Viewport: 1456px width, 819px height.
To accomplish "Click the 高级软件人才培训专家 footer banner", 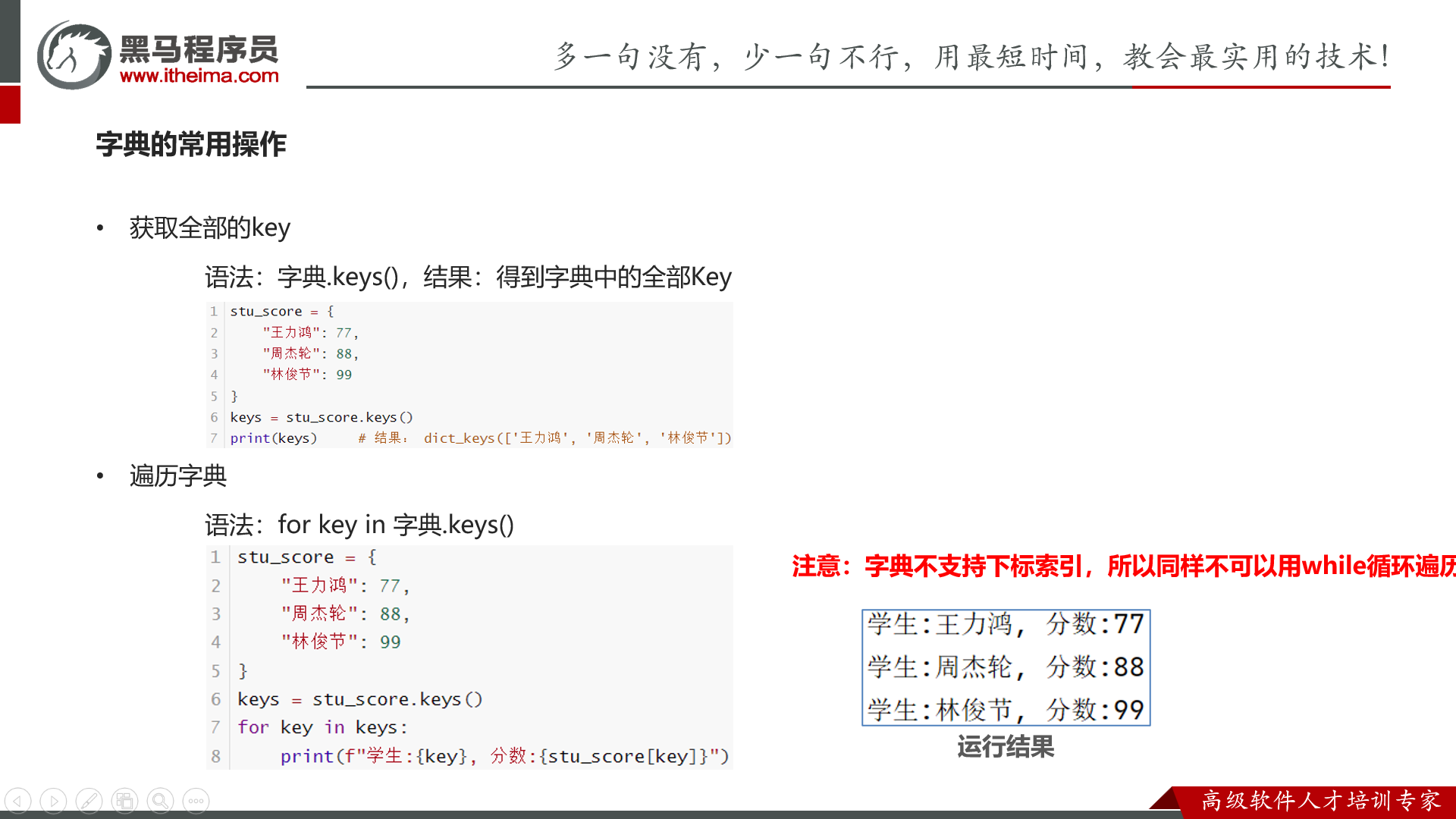I will tap(1319, 801).
